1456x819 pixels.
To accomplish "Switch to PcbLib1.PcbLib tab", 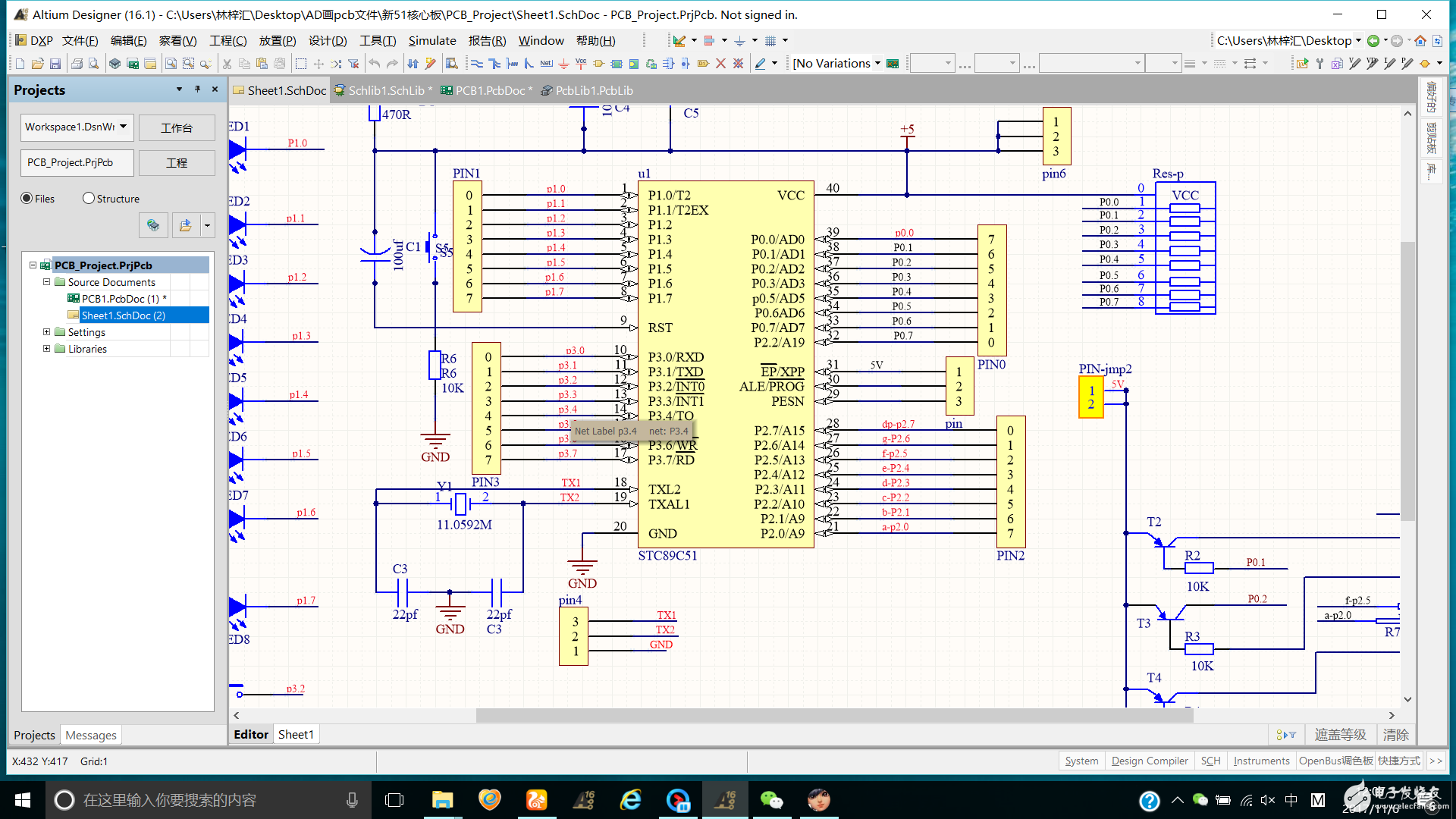I will (x=587, y=90).
